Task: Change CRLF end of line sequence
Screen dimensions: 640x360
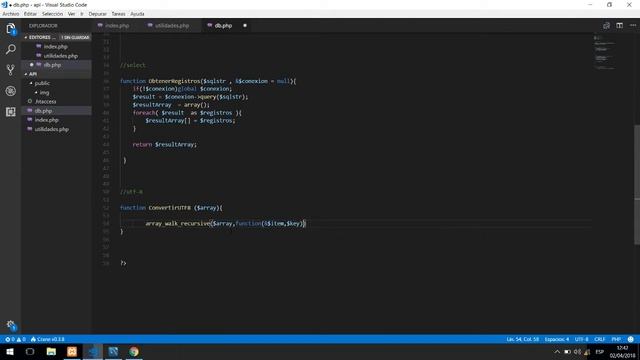Action: 600,339
